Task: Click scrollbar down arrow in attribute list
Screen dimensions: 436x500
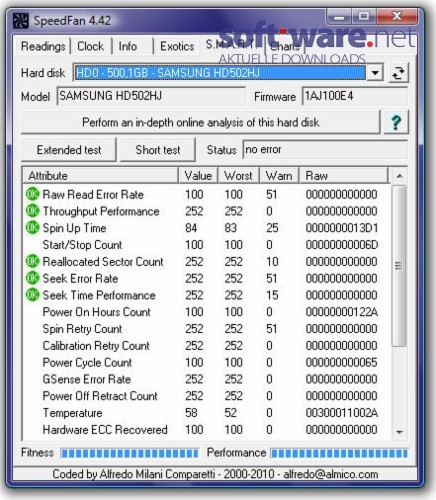Action: coord(399,432)
